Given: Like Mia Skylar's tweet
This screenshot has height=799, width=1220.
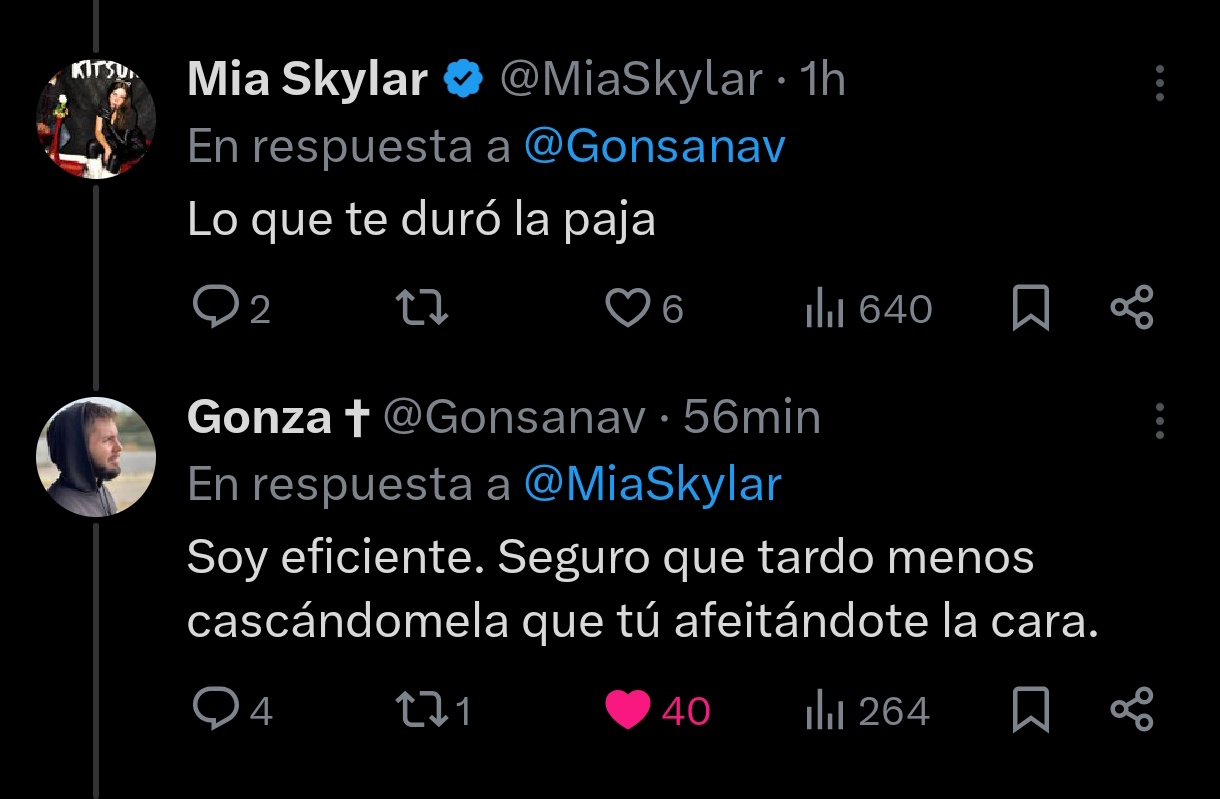Looking at the screenshot, I should click(x=628, y=309).
